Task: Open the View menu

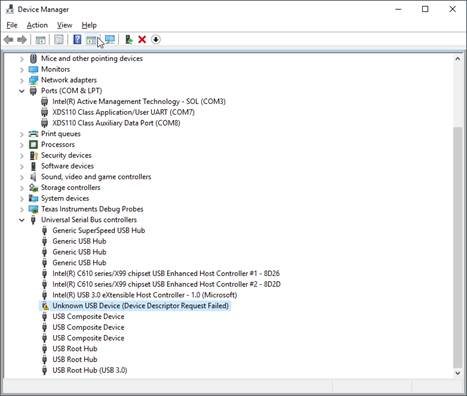Action: point(64,25)
